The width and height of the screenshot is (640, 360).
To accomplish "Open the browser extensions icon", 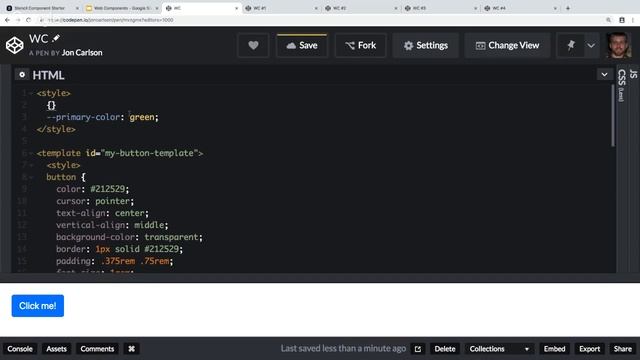I will [x=622, y=20].
